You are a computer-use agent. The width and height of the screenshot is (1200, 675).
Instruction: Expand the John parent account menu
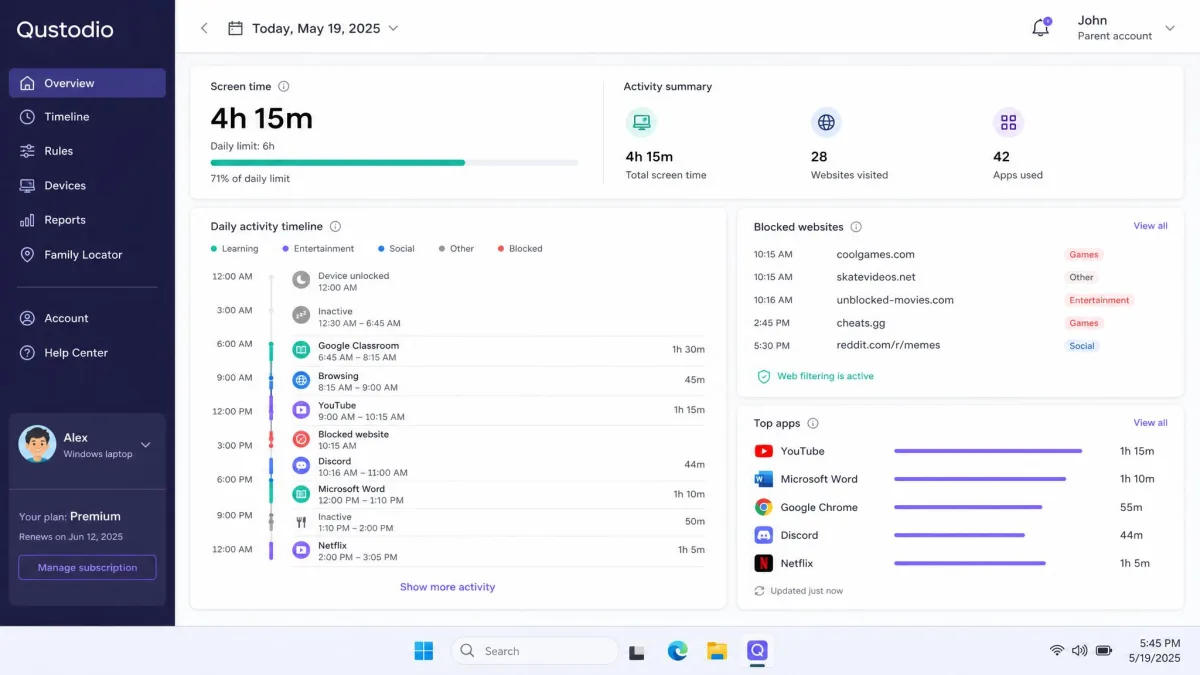tap(1170, 28)
